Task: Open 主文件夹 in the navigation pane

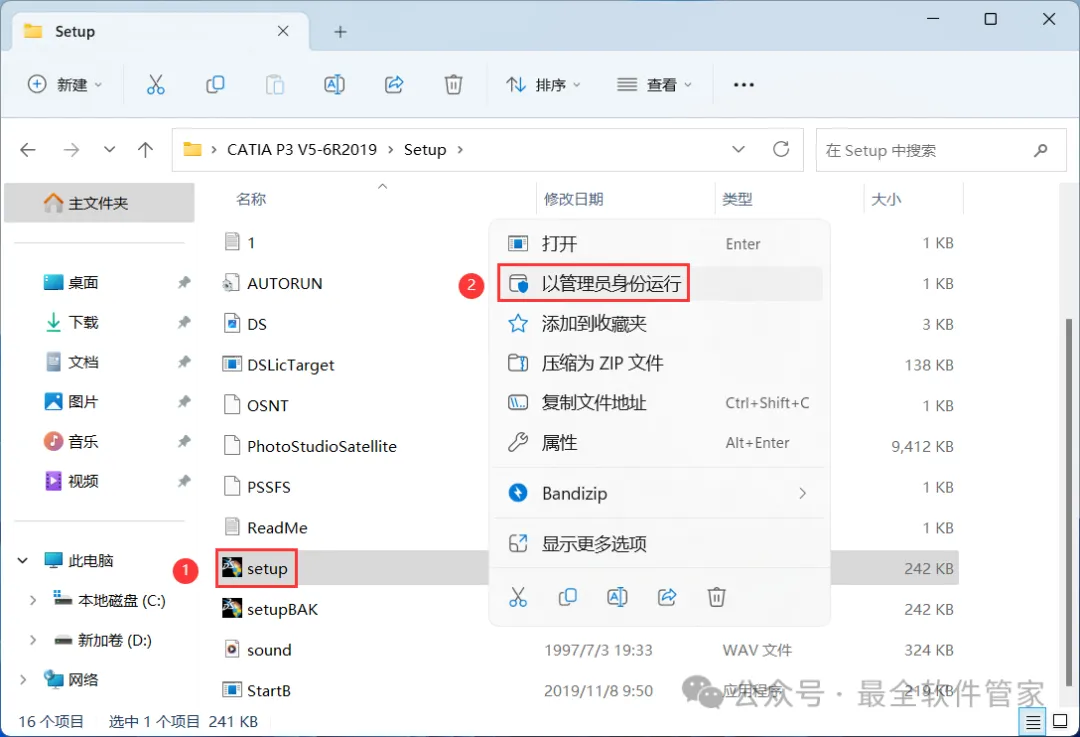Action: tap(99, 203)
